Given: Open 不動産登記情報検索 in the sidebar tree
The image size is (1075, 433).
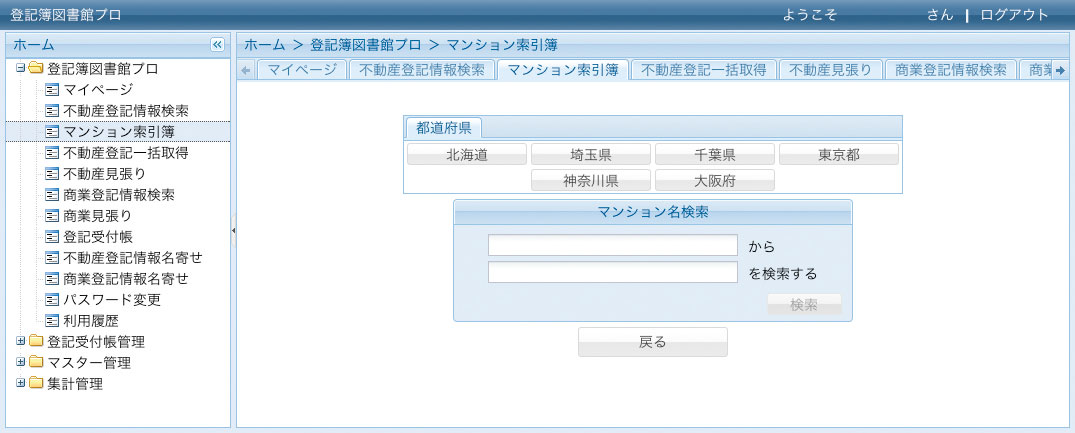Looking at the screenshot, I should point(126,110).
